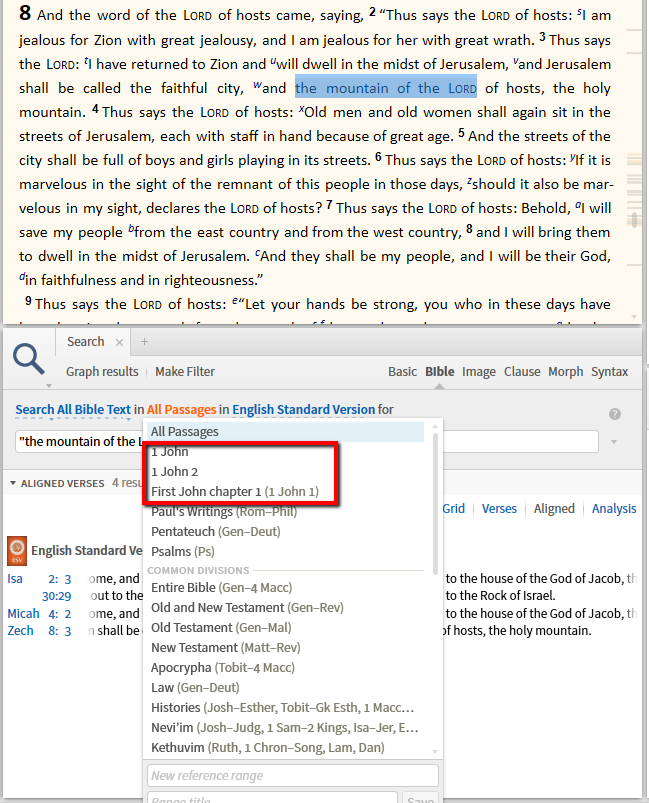Click the Bible text pane scrollbar thumb
649x803 pixels.
(635, 219)
